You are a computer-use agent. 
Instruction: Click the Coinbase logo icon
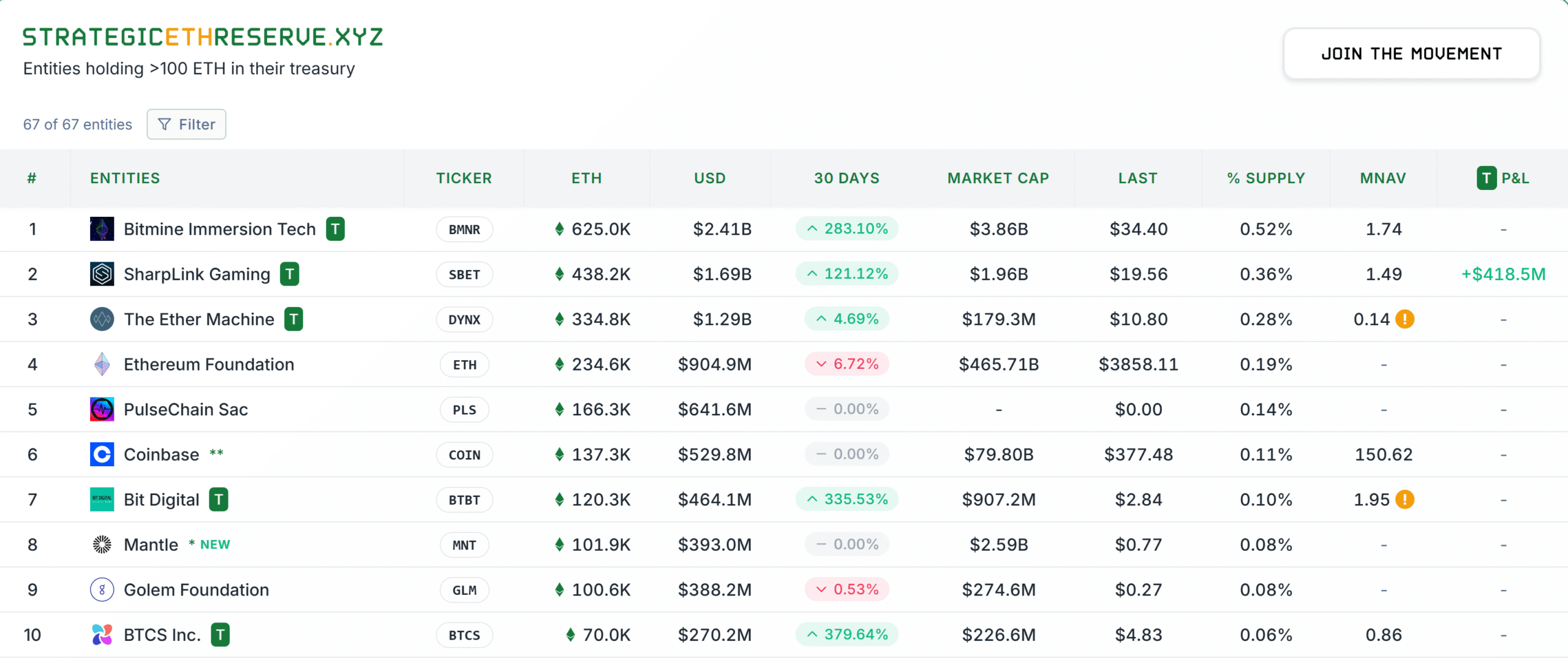click(102, 454)
